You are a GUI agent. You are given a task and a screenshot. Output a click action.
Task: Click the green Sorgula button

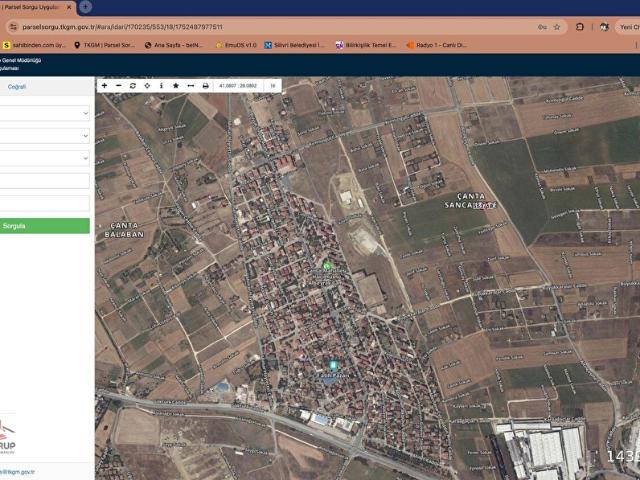tap(44, 226)
